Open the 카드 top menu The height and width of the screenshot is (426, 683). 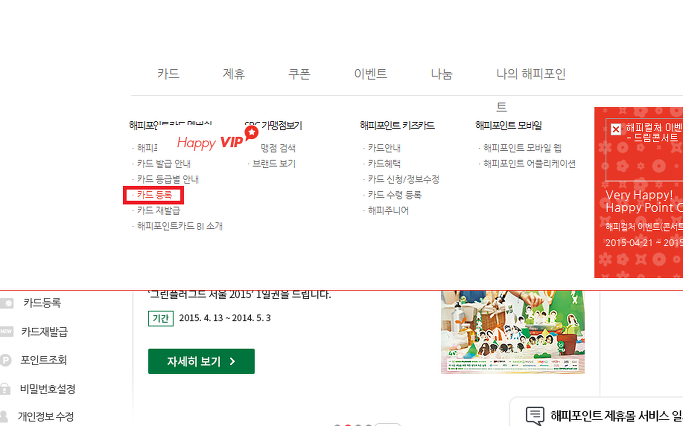pyautogui.click(x=168, y=74)
